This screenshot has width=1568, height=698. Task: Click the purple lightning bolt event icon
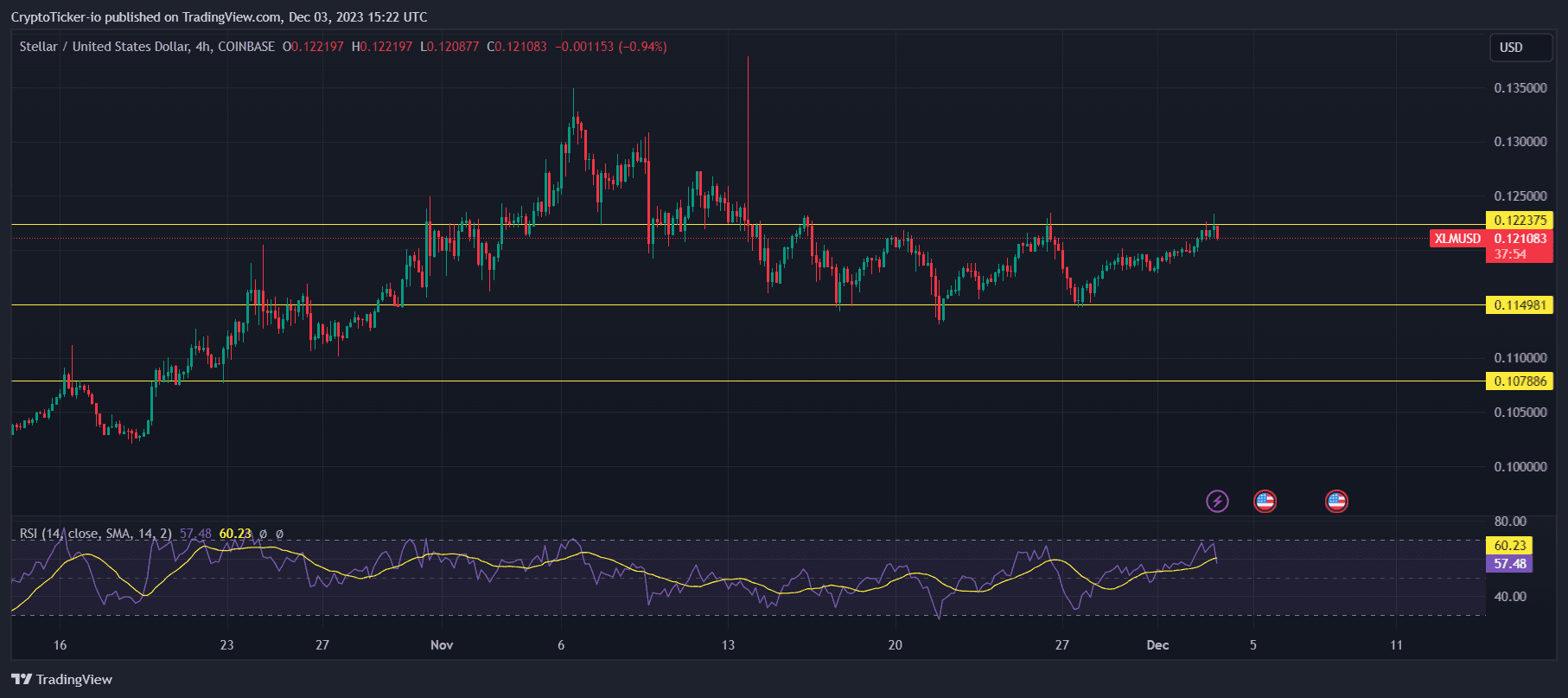[x=1217, y=501]
